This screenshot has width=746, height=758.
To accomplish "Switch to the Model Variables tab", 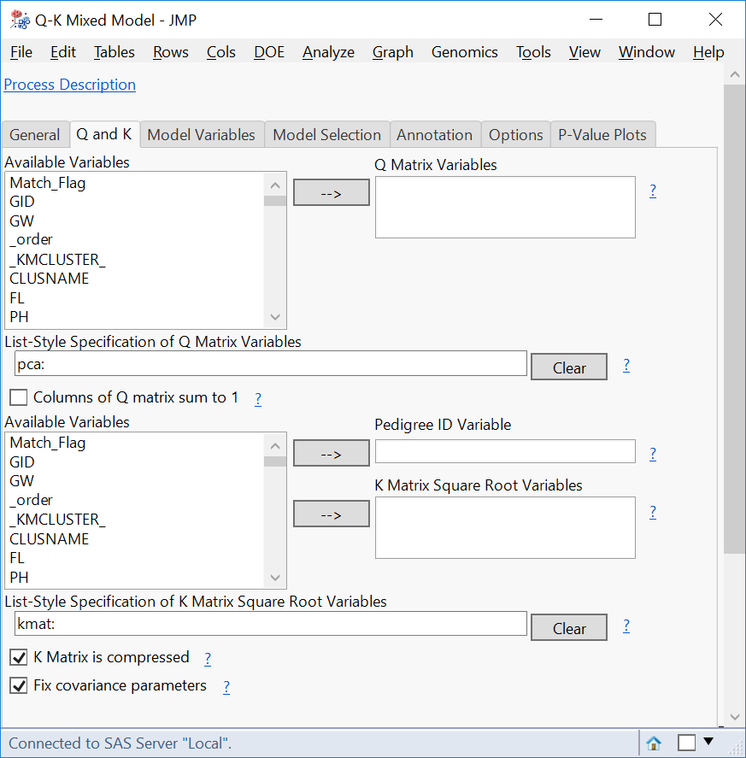I will (x=201, y=135).
